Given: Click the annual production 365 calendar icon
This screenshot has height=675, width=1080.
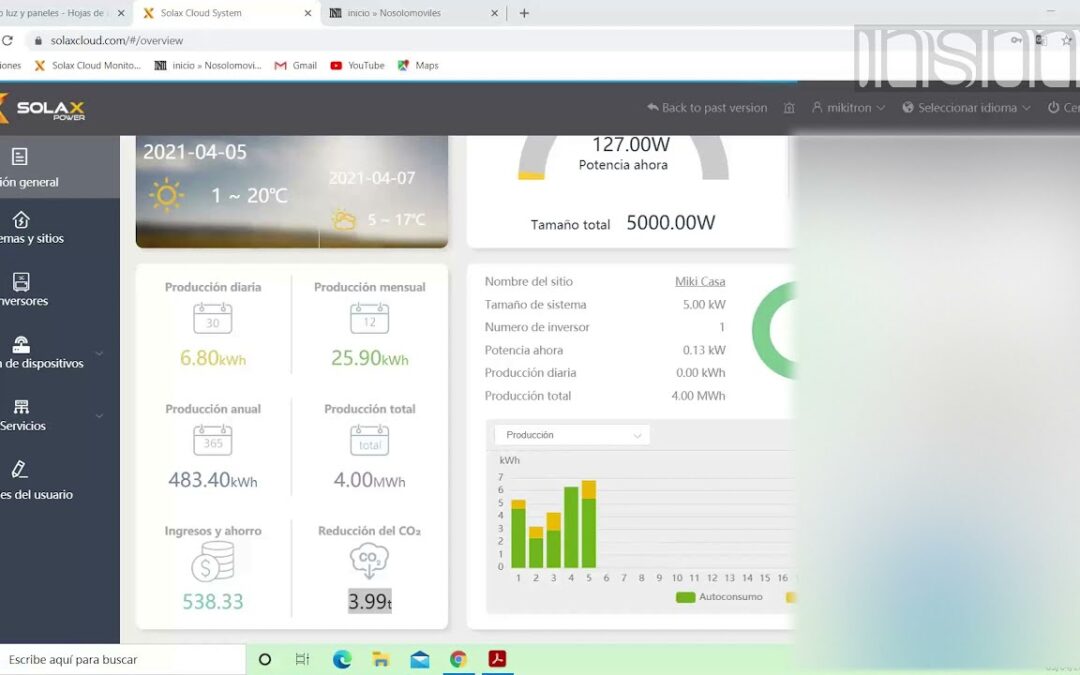Looking at the screenshot, I should [x=213, y=440].
